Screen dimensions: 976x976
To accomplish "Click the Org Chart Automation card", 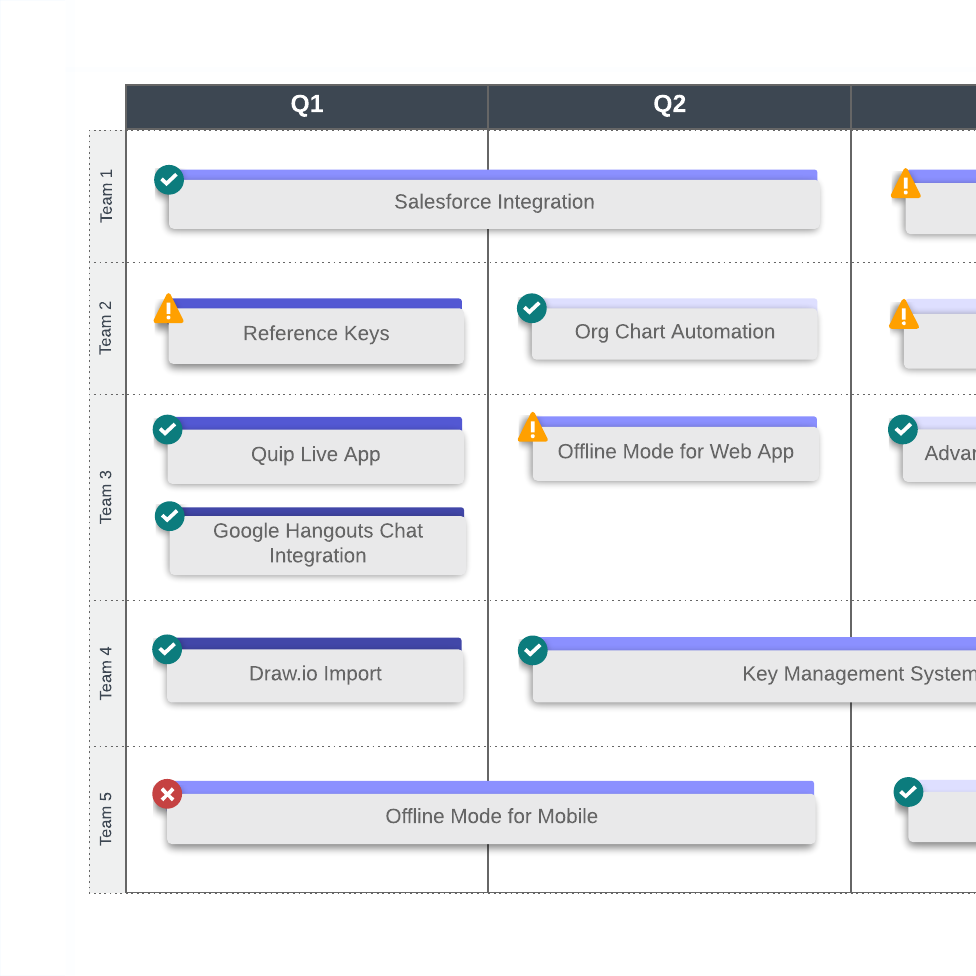I will tap(675, 333).
